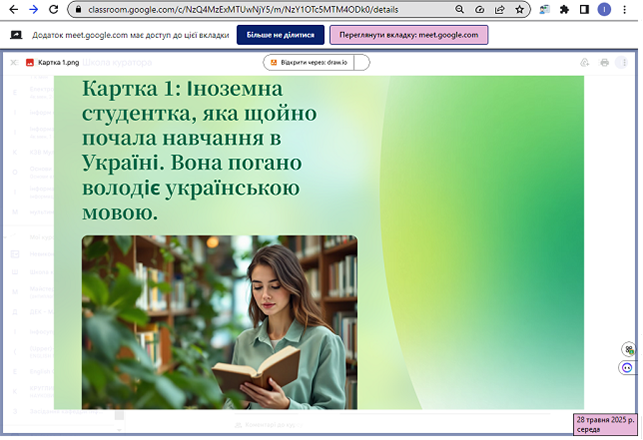Click the screen-sharing indicator icon in infobar

16,35
